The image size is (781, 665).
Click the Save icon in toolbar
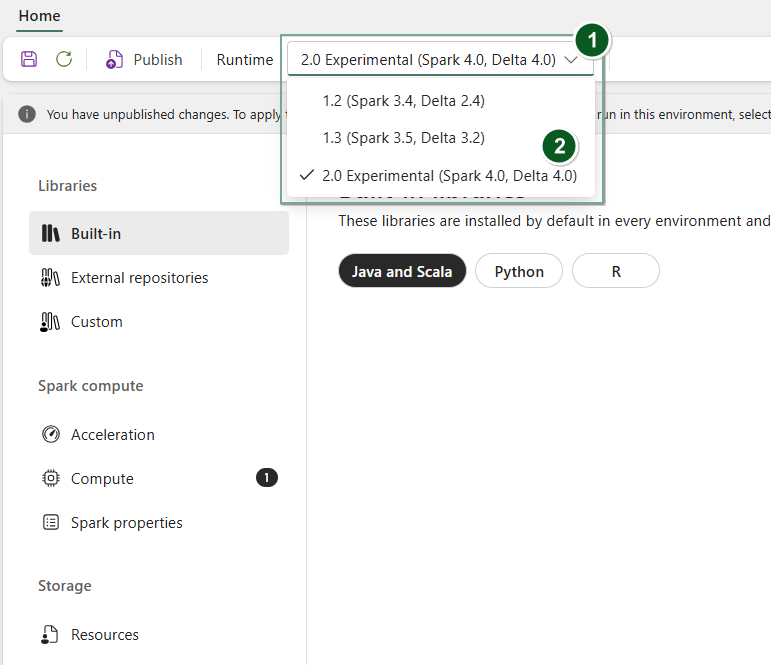pyautogui.click(x=29, y=60)
